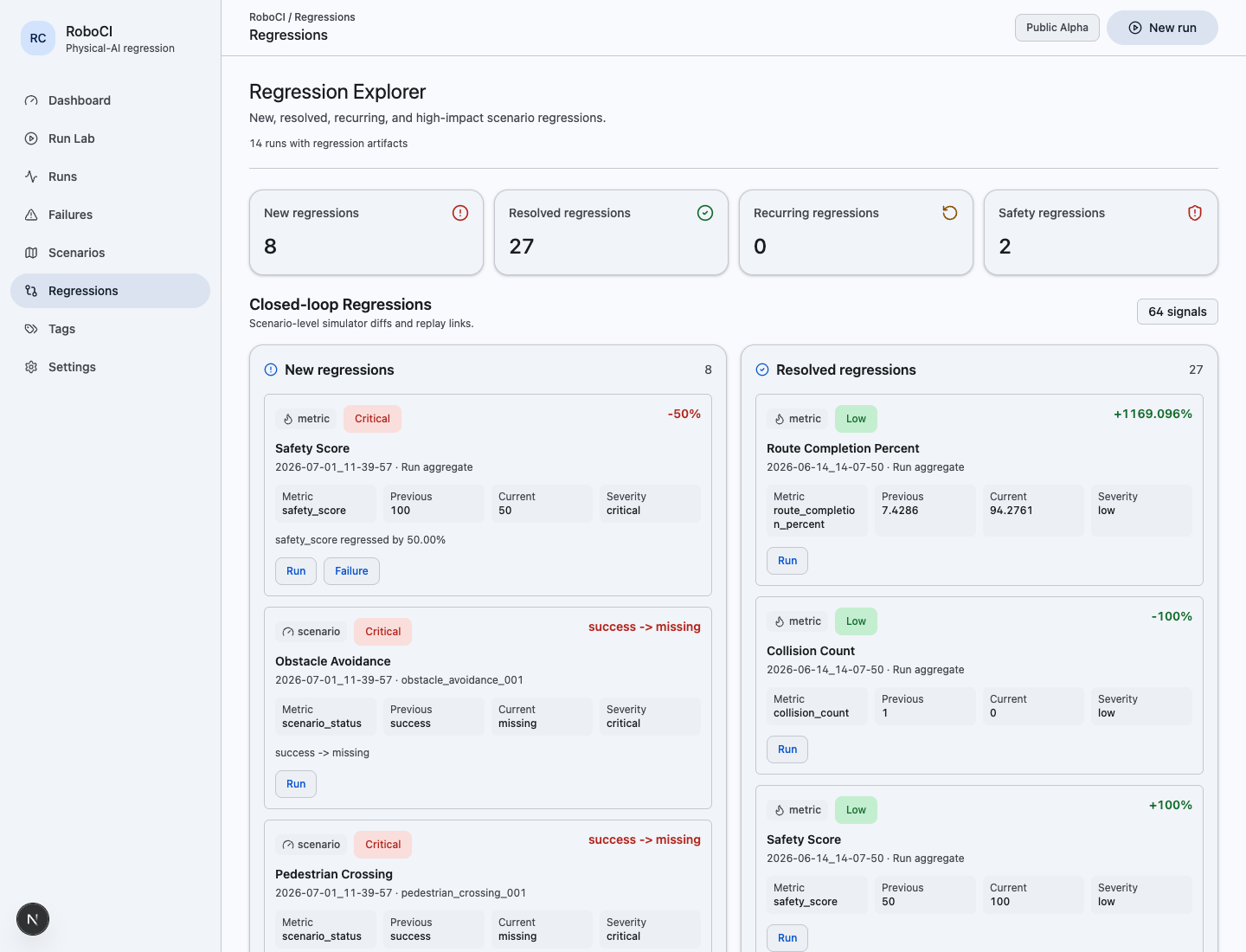Image resolution: width=1246 pixels, height=952 pixels.
Task: Open Run for the resolved Safety Score card
Action: tap(787, 938)
